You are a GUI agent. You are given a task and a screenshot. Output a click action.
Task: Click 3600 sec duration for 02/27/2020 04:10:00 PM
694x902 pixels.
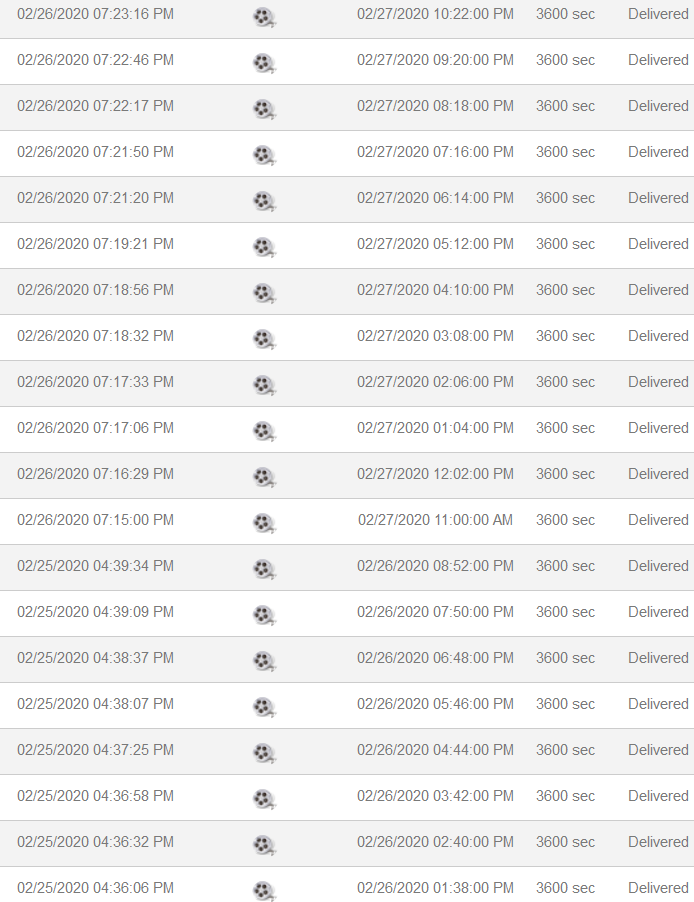point(565,290)
